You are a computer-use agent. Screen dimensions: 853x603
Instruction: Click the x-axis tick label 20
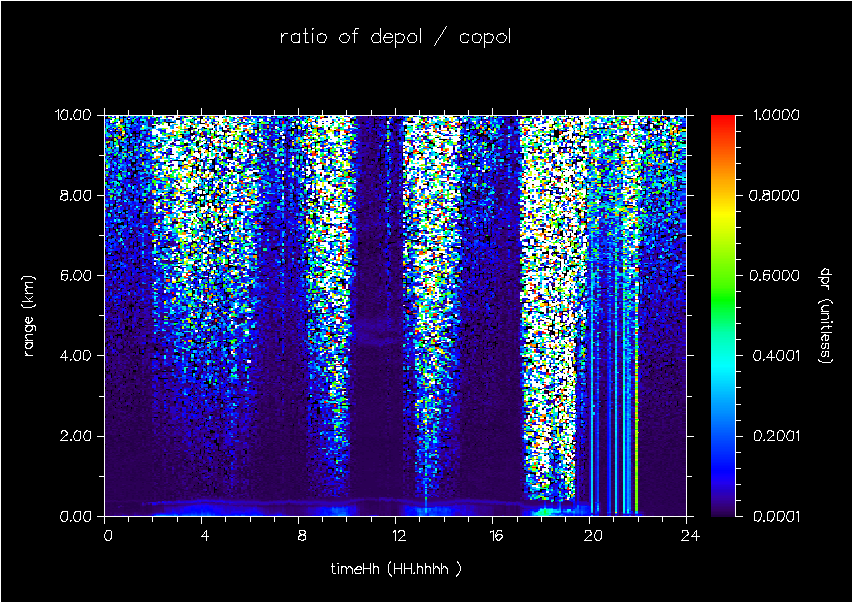[593, 536]
